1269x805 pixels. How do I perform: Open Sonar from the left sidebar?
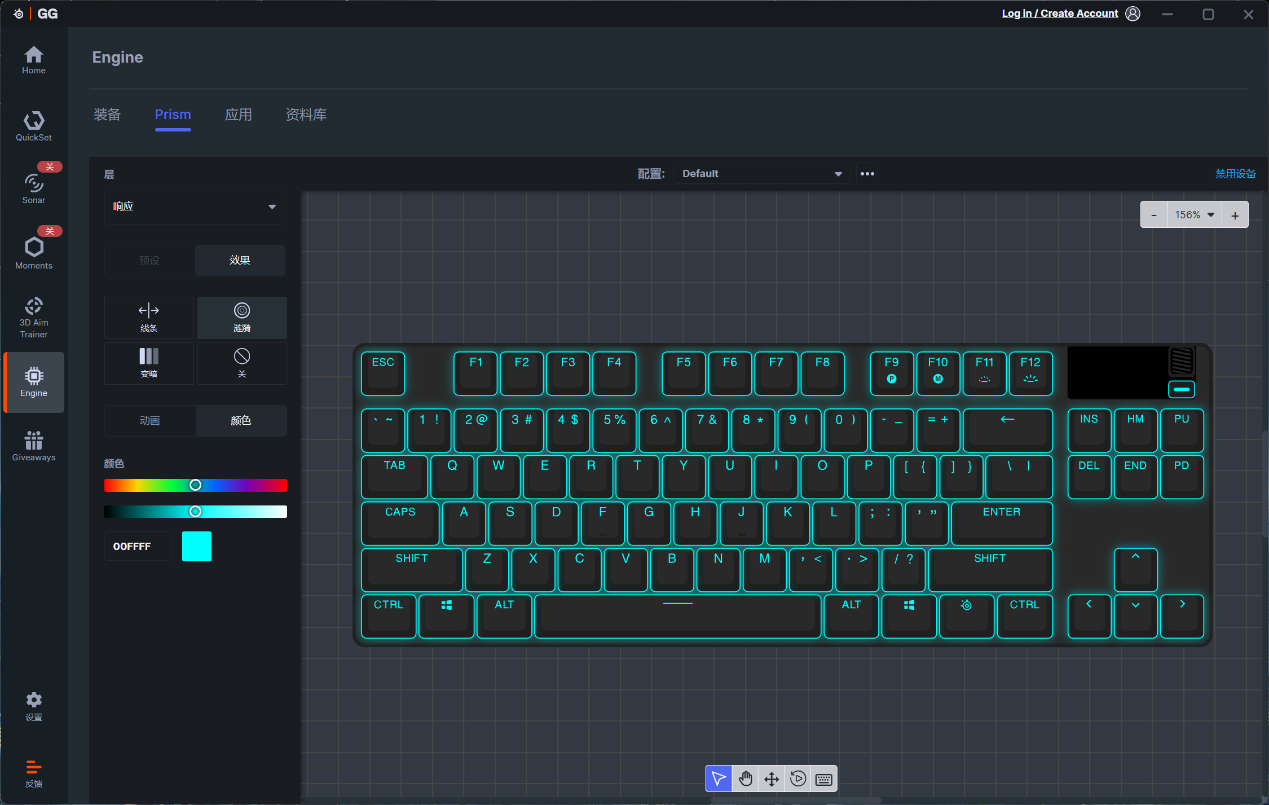[34, 187]
